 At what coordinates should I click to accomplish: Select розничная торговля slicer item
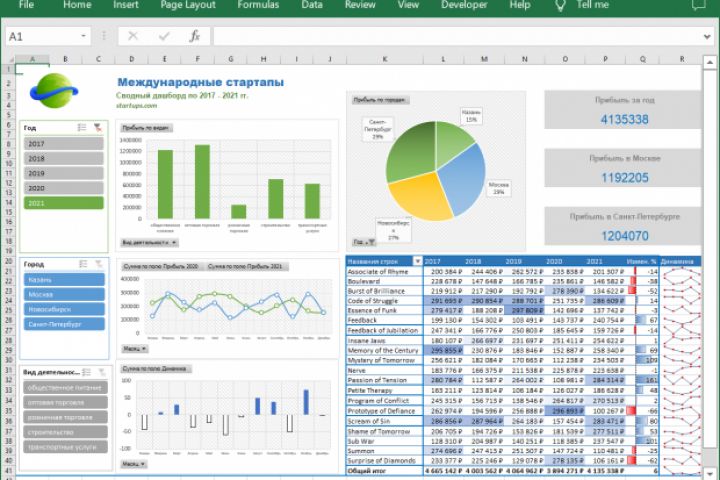tap(65, 417)
